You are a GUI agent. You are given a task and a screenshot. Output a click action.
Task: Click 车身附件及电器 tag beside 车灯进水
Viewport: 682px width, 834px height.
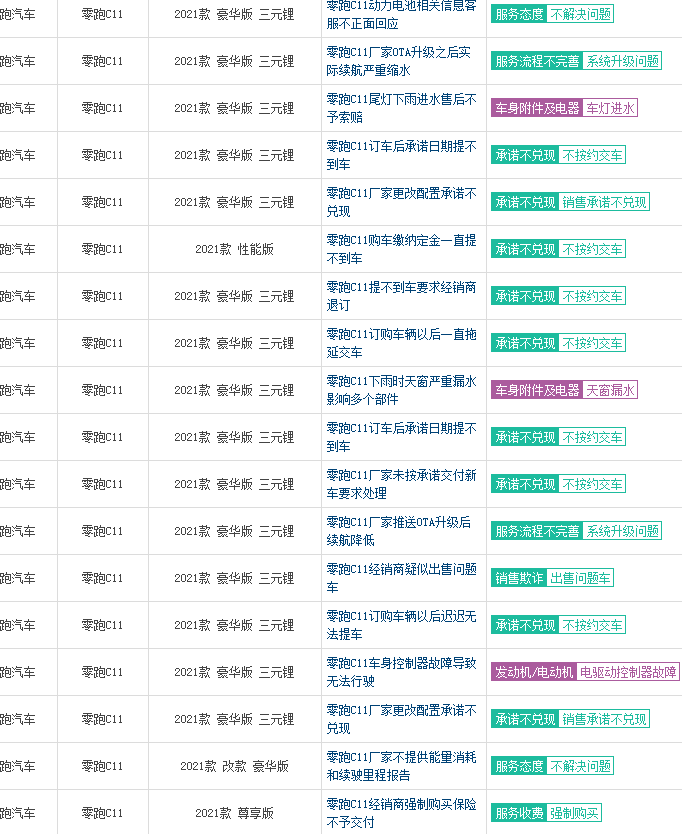coord(537,108)
